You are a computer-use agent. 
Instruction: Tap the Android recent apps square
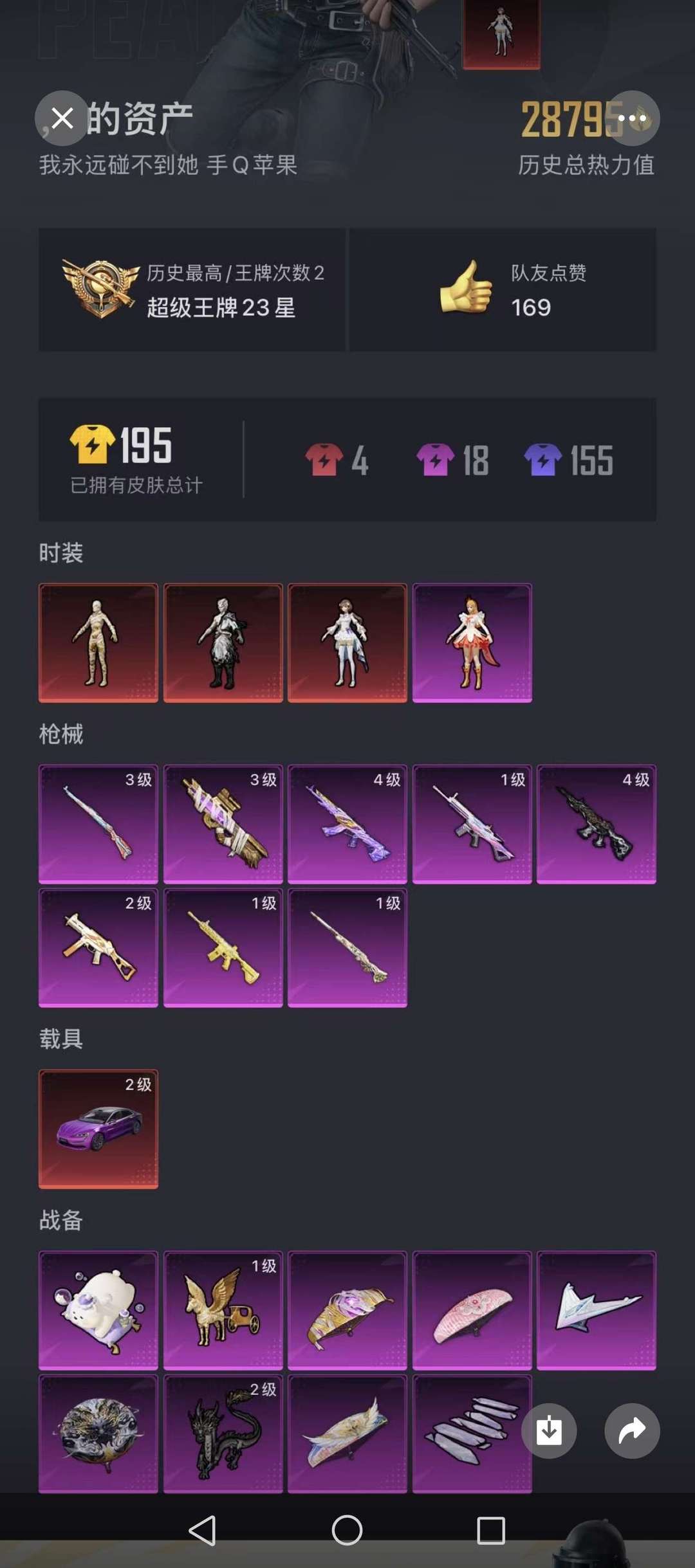tap(490, 1530)
